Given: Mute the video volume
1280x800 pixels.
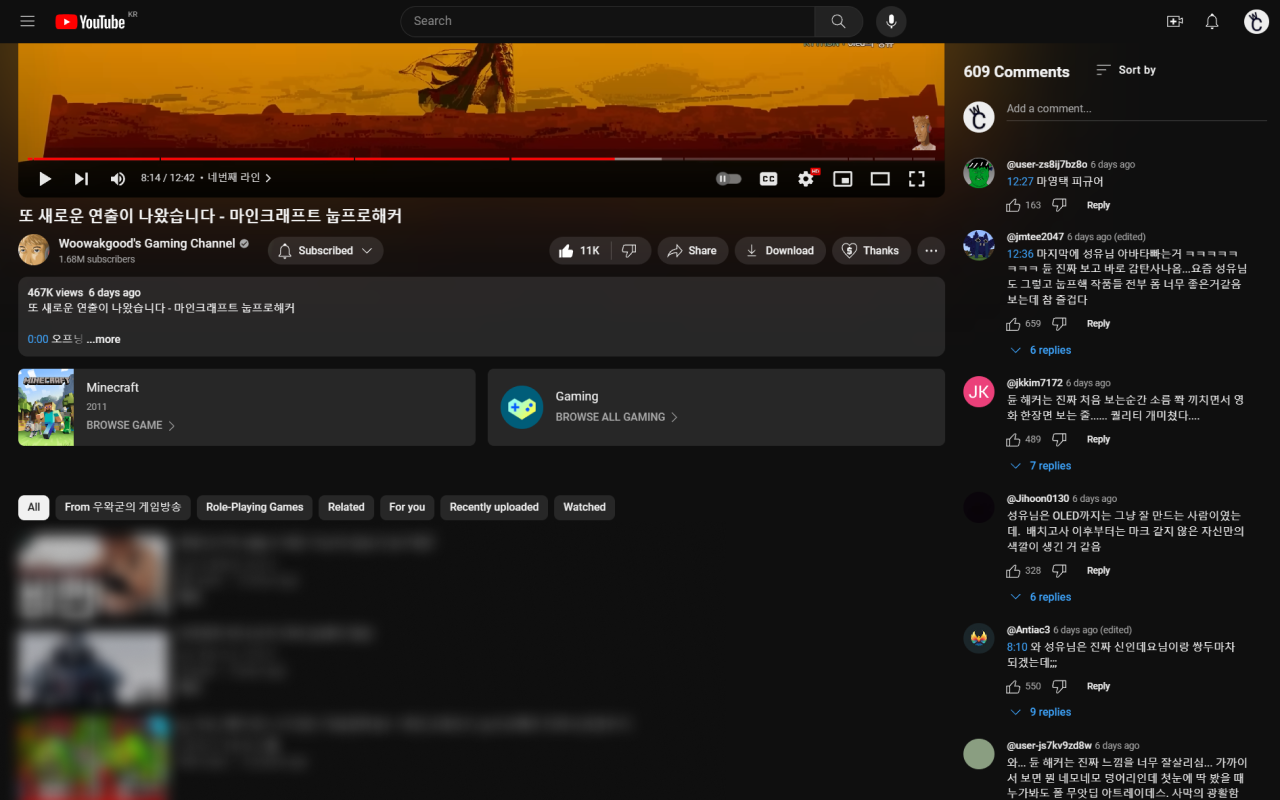Looking at the screenshot, I should pos(117,178).
